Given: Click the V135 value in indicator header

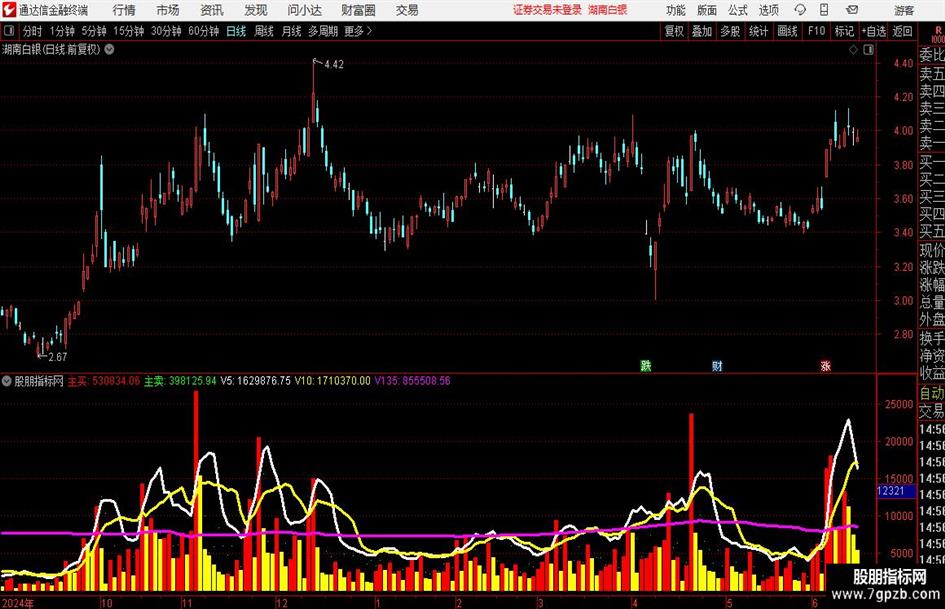Looking at the screenshot, I should pyautogui.click(x=413, y=380).
